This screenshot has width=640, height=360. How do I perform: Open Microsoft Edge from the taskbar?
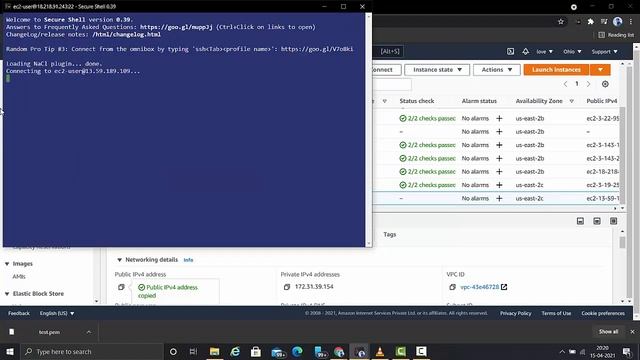click(297, 351)
